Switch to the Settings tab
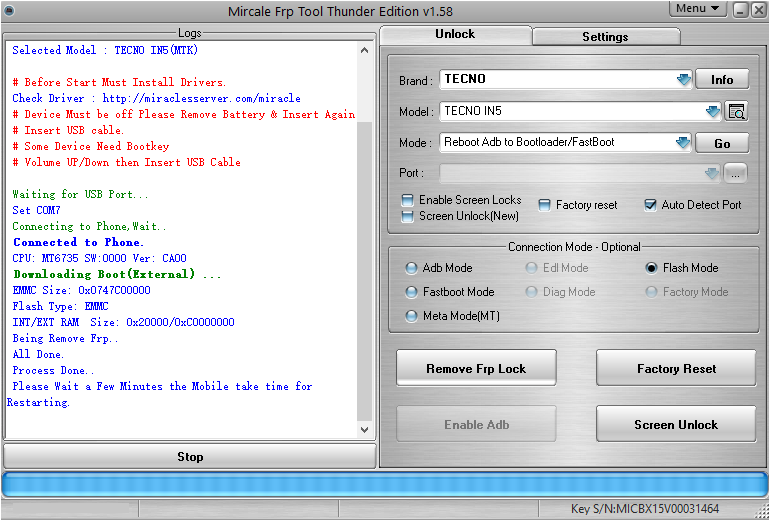Image resolution: width=770 pixels, height=521 pixels. [x=605, y=37]
